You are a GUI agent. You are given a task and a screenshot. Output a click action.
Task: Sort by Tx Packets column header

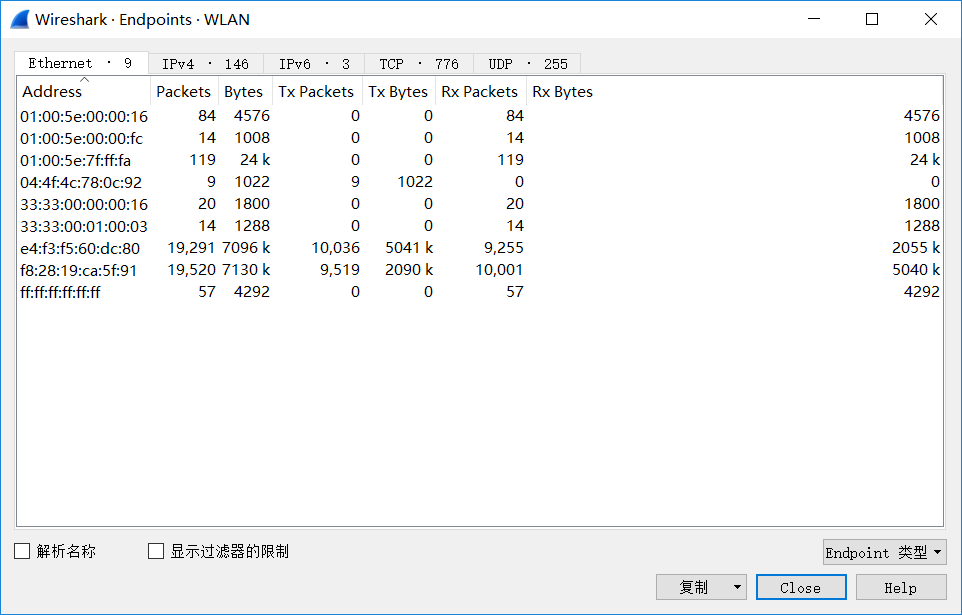point(317,91)
